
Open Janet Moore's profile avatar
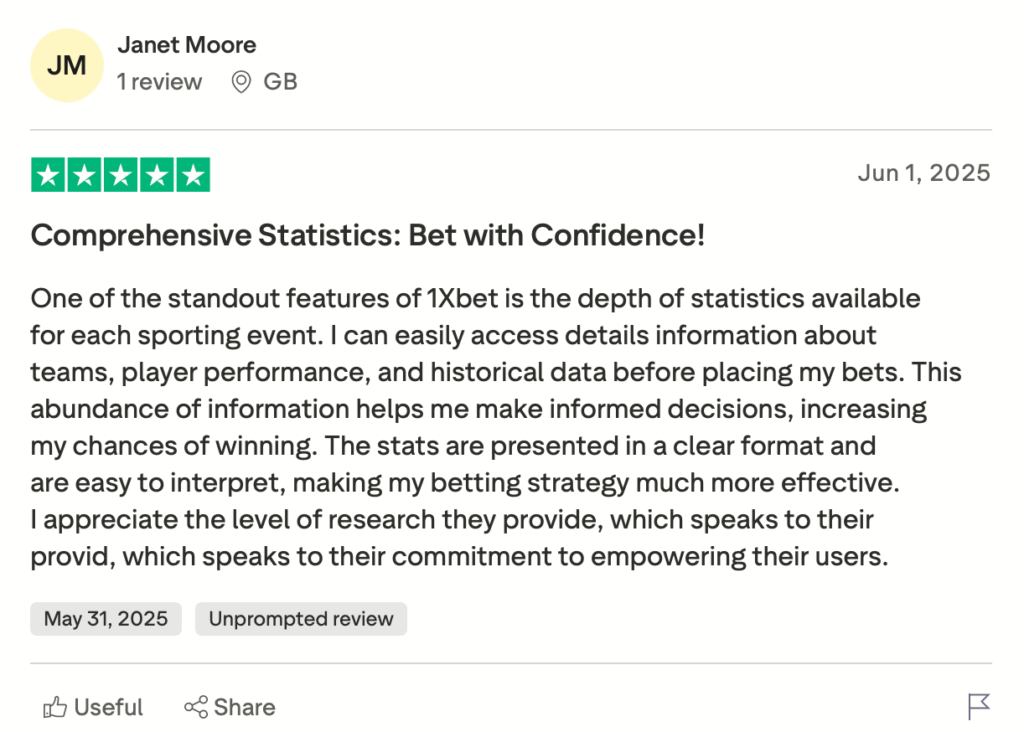(65, 65)
